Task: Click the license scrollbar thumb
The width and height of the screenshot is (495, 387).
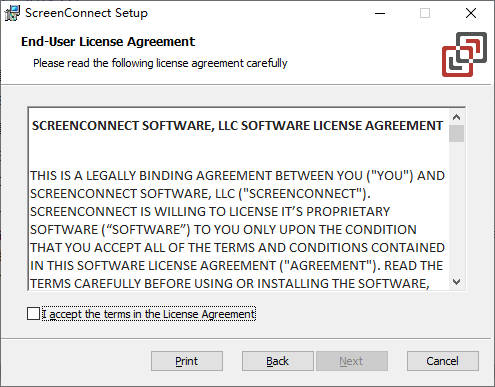Action: coord(456,133)
